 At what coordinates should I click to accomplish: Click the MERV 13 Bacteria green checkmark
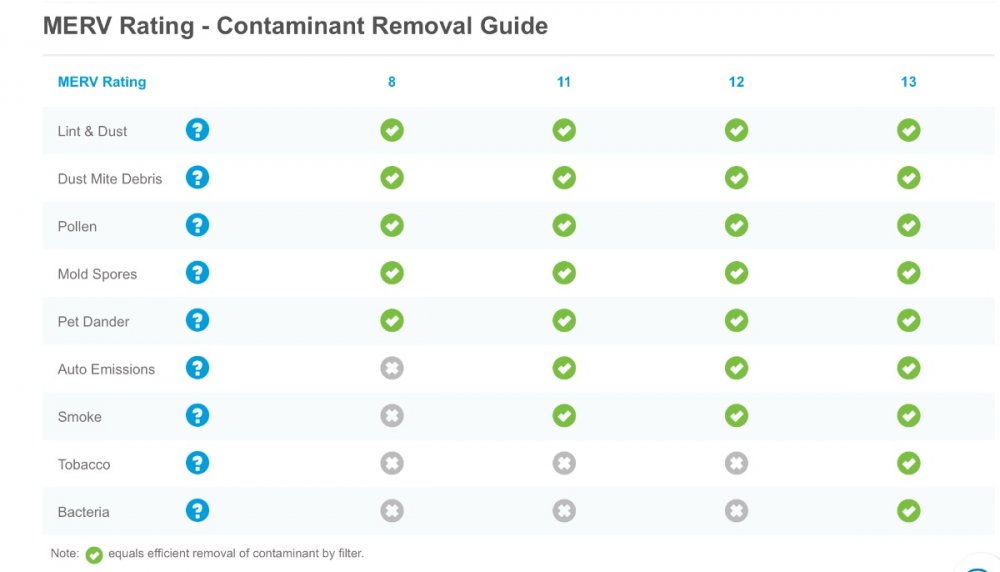click(x=908, y=511)
